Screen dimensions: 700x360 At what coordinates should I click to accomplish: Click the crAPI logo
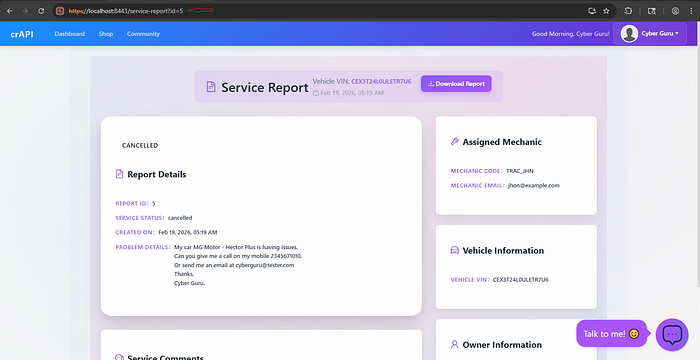click(x=22, y=34)
